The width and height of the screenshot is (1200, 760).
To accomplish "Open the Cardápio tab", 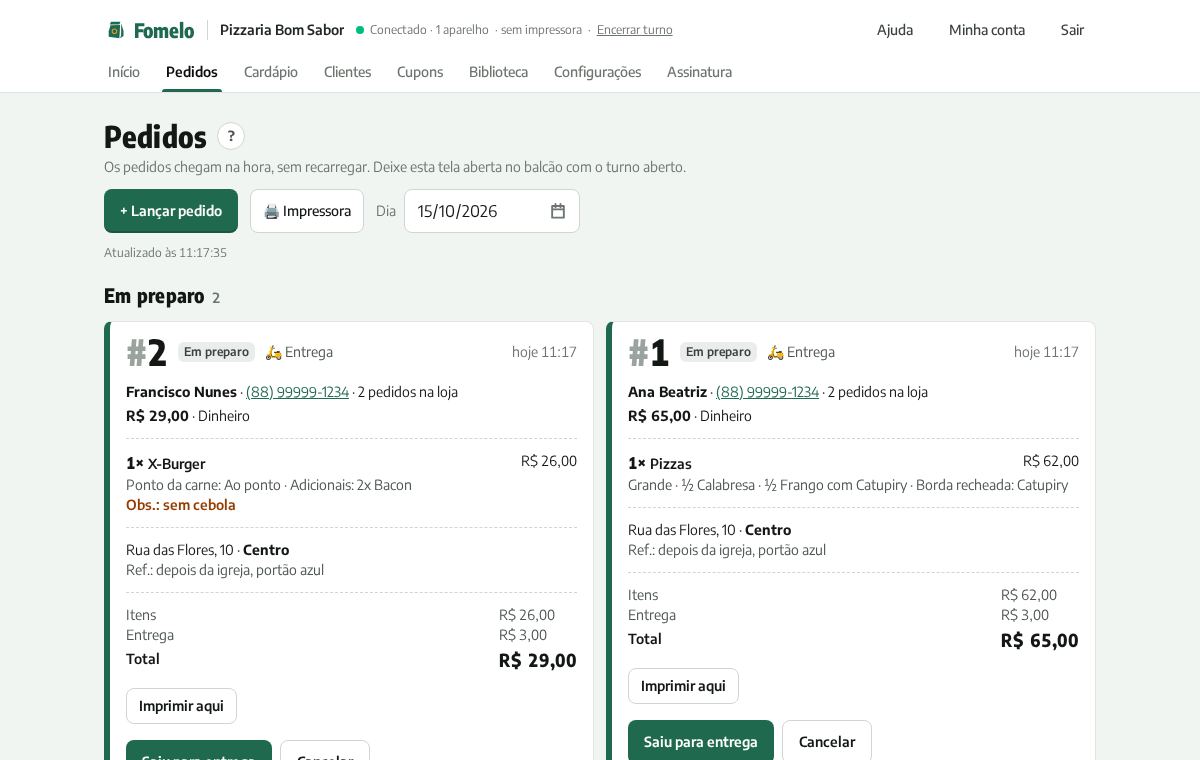I will [271, 72].
